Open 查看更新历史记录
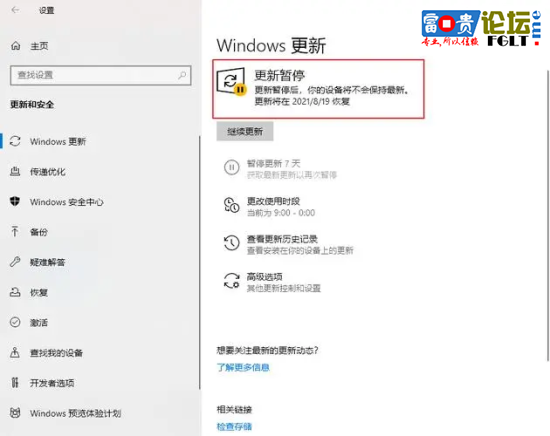This screenshot has width=550, height=436. 289,244
